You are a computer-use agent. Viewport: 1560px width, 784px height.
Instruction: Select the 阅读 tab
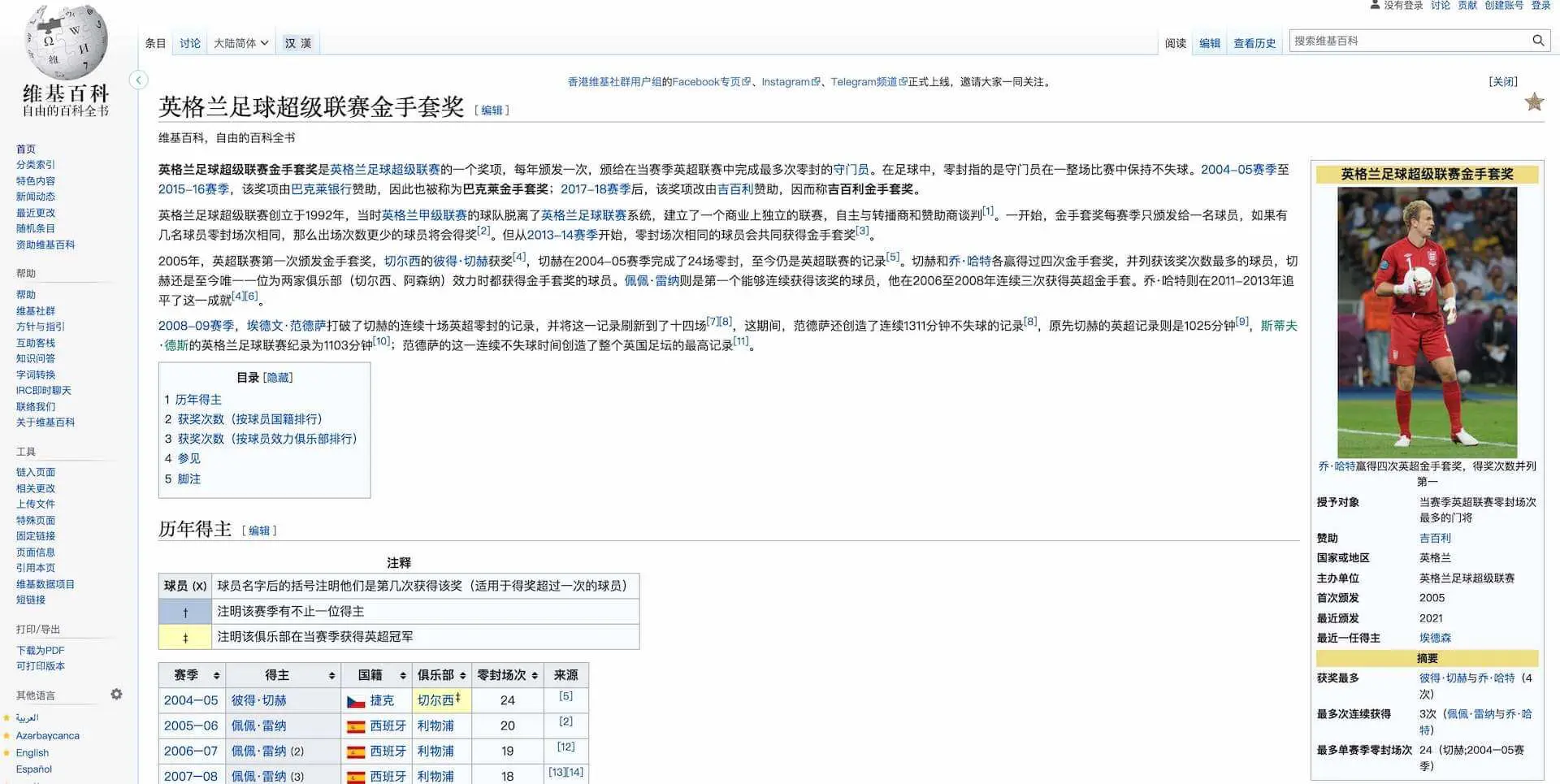pyautogui.click(x=1175, y=43)
